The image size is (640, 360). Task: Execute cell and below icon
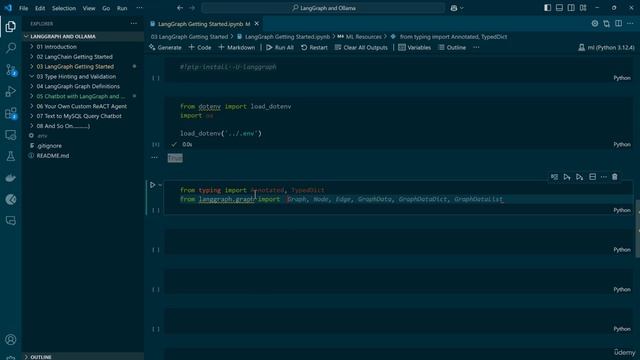(x=580, y=177)
